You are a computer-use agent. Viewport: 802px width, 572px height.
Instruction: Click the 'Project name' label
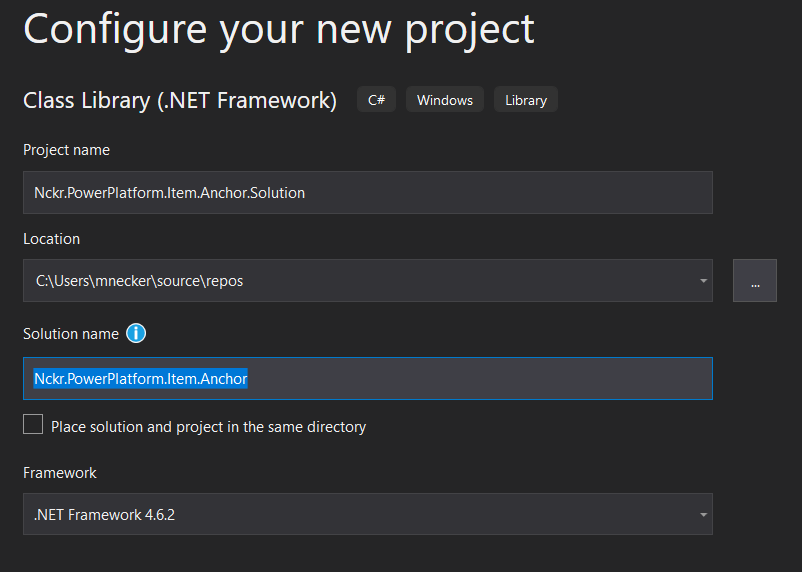[x=66, y=150]
